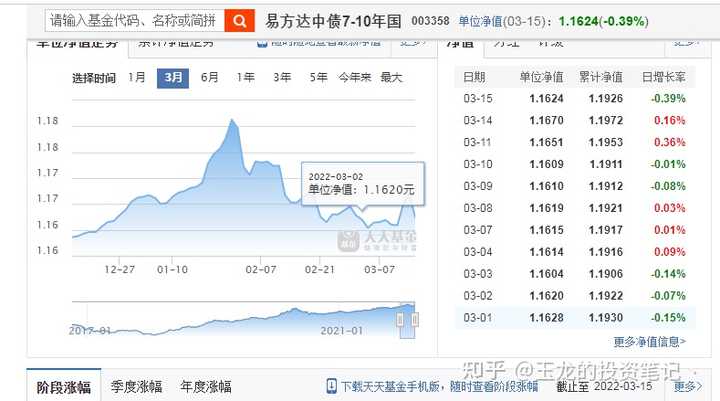This screenshot has width=720, height=401.
Task: Click unit value 1.1670 in the table
Action: click(546, 120)
